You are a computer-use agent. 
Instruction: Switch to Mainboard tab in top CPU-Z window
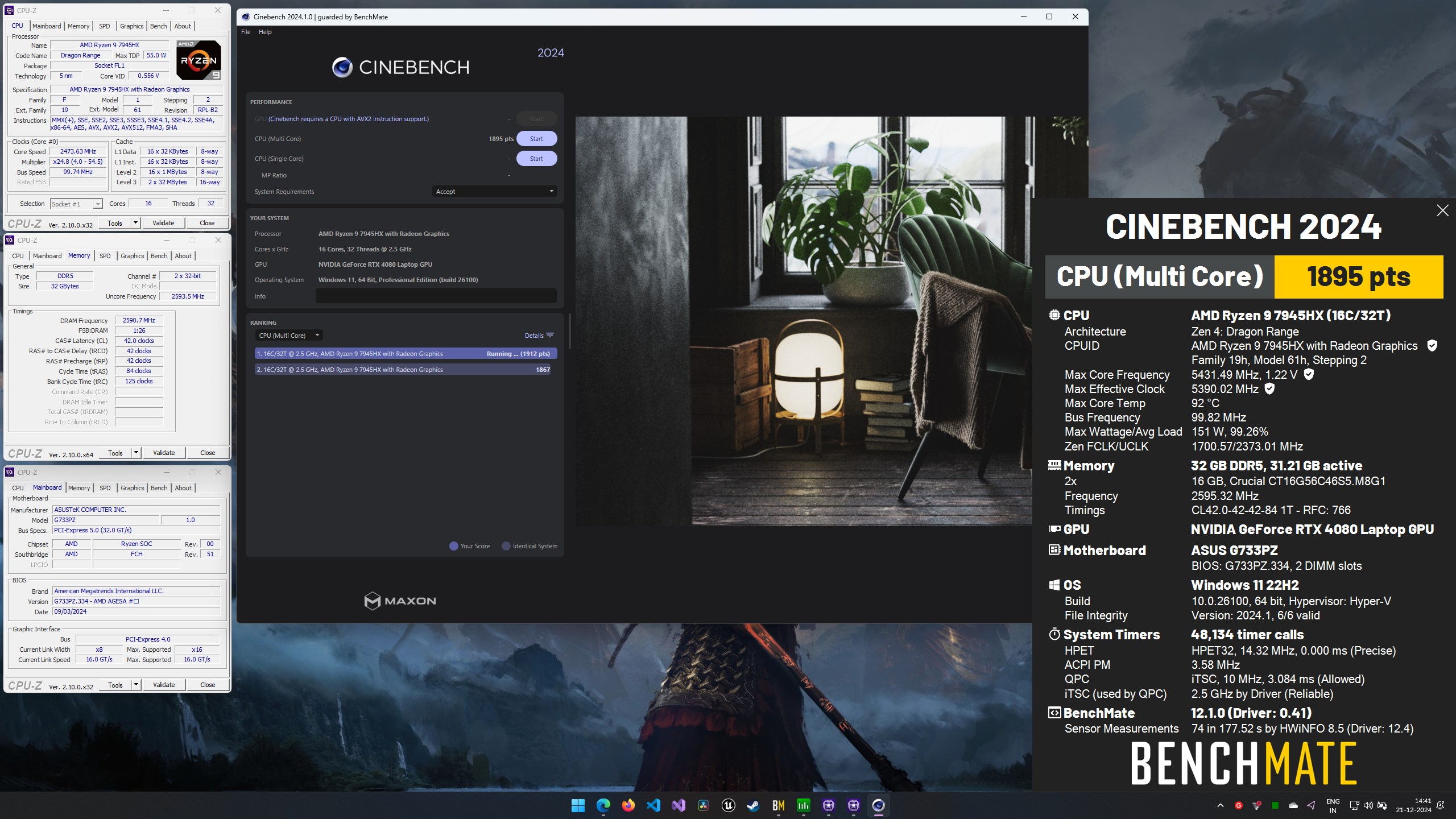[x=47, y=26]
